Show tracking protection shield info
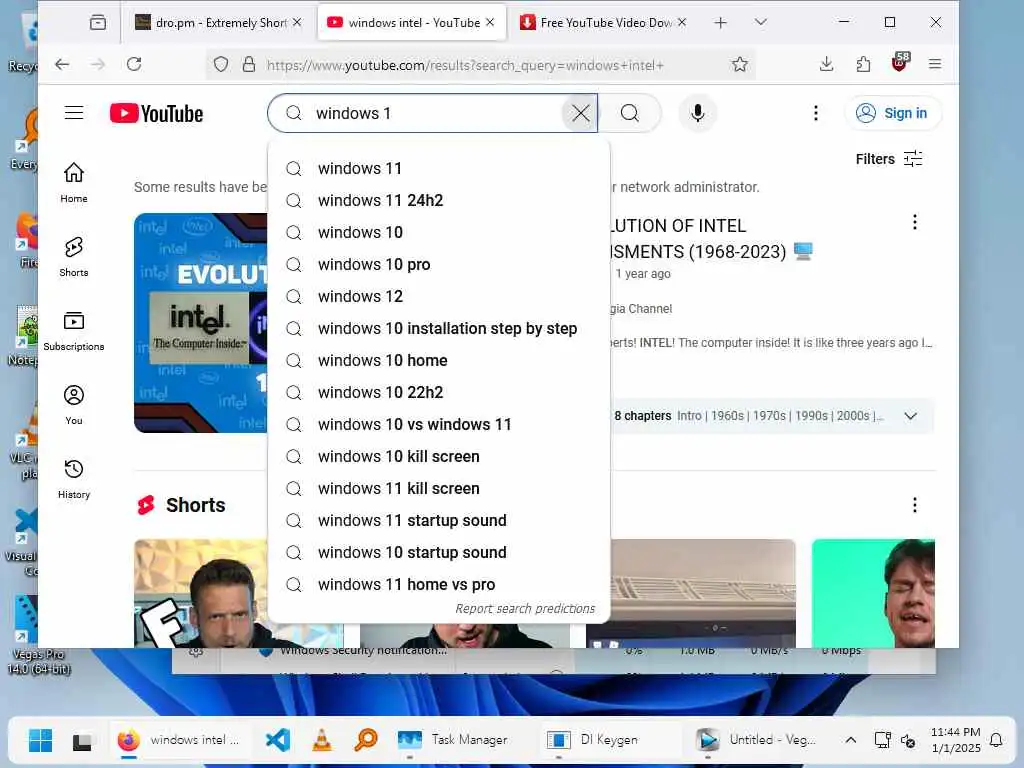 [221, 65]
